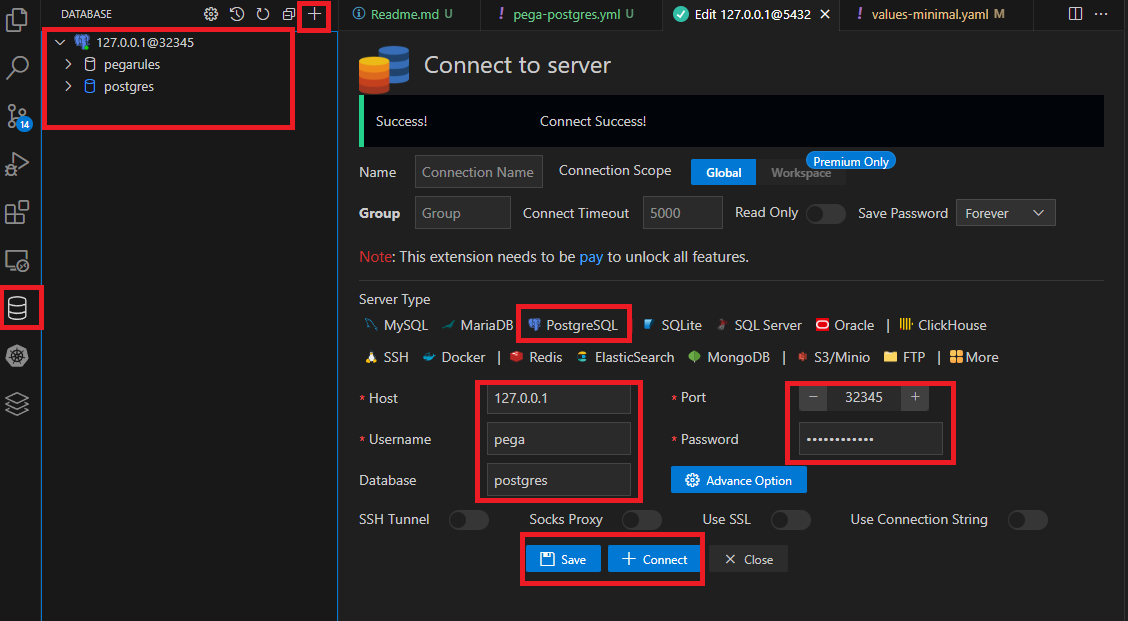Open the Remote Explorer view

(17, 260)
